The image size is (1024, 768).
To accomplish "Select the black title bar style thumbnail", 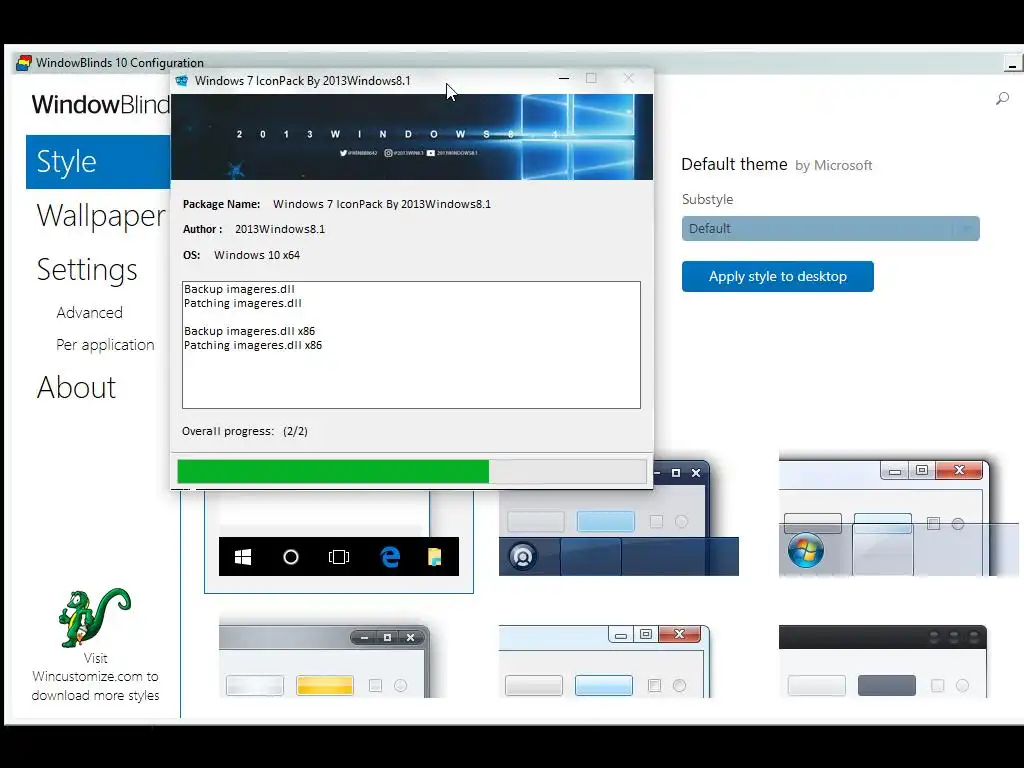I will pos(883,661).
